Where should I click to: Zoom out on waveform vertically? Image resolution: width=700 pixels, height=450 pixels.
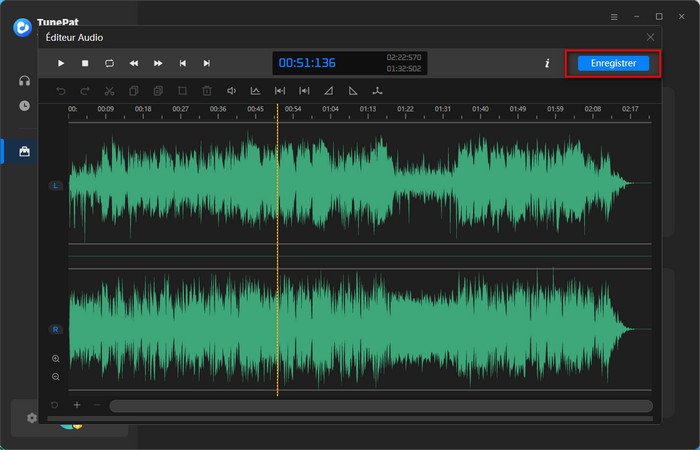click(56, 377)
